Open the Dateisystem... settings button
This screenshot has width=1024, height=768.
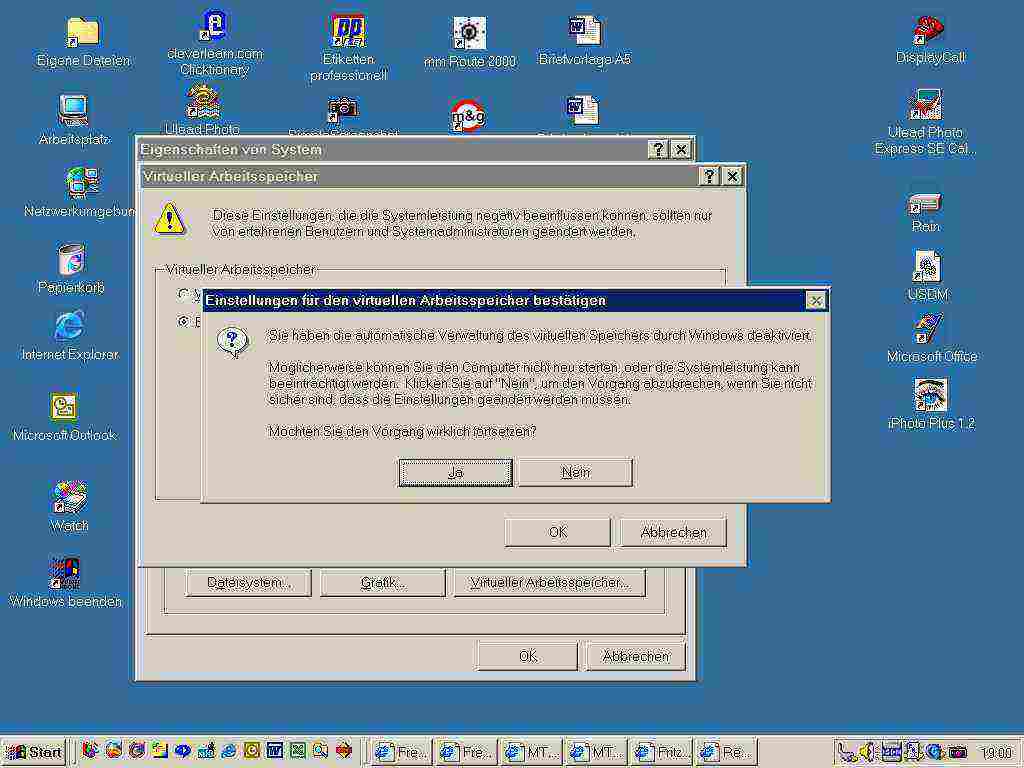(249, 583)
